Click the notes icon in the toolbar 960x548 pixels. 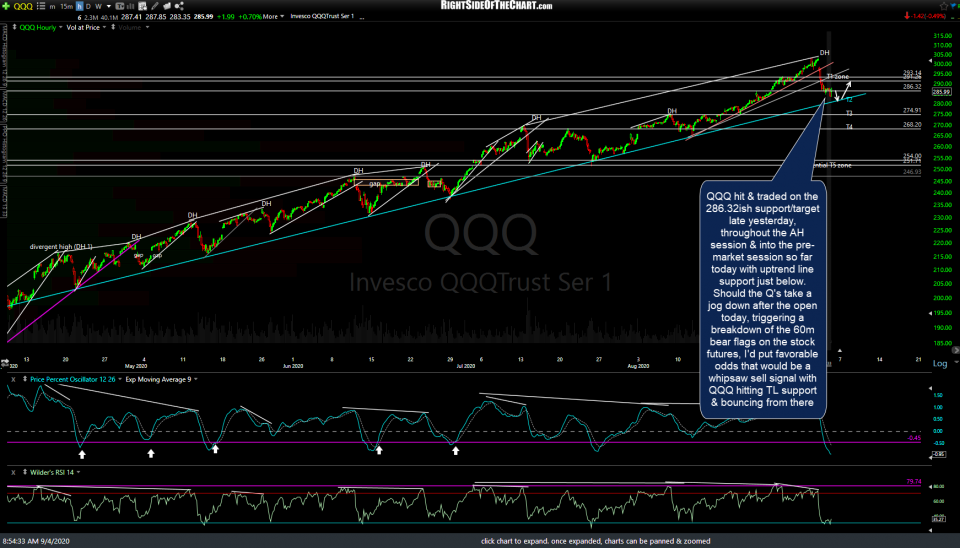(167, 6)
